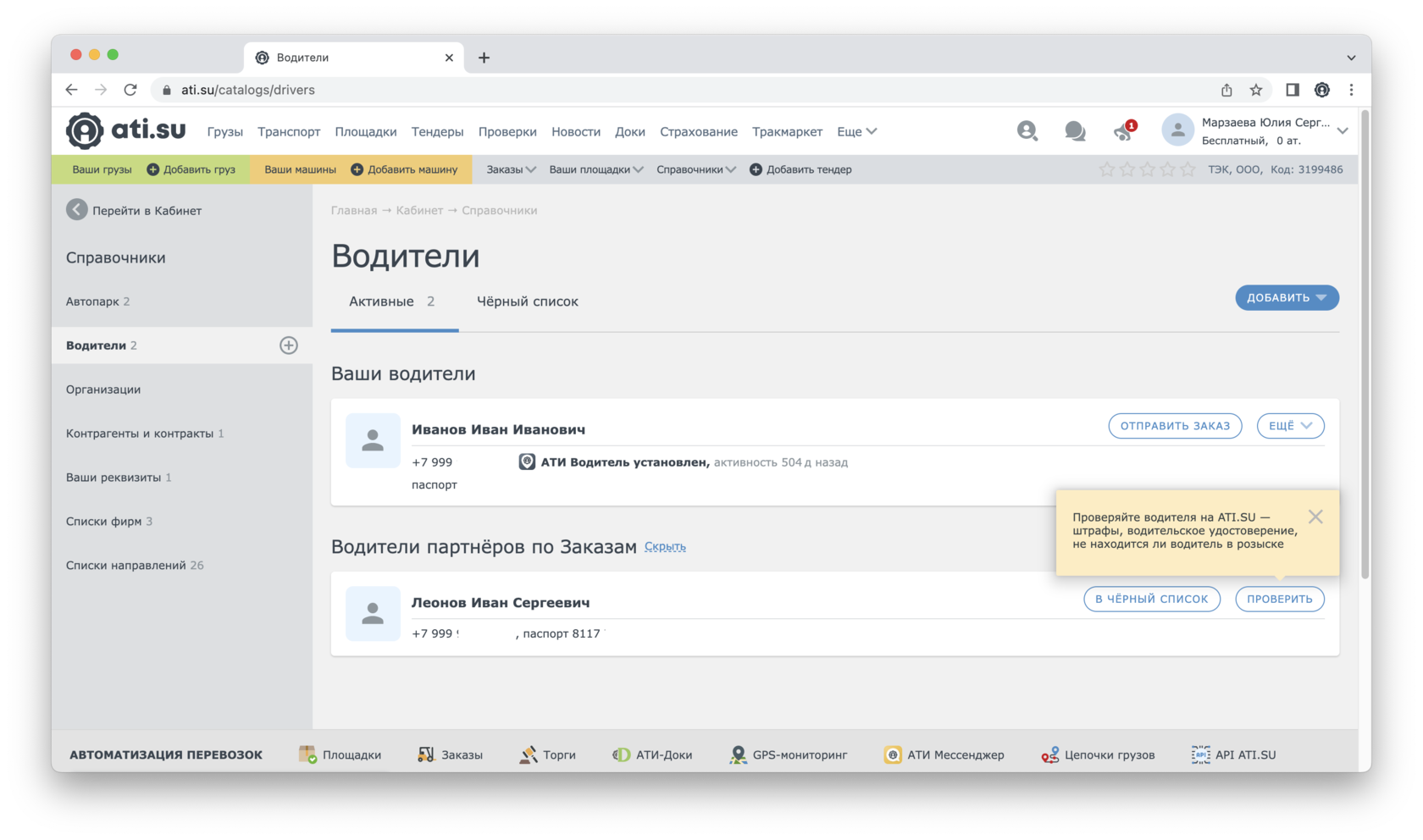1423x840 pixels.
Task: Click Леонов Иван Сергеевич avatar placeholder
Action: click(373, 614)
